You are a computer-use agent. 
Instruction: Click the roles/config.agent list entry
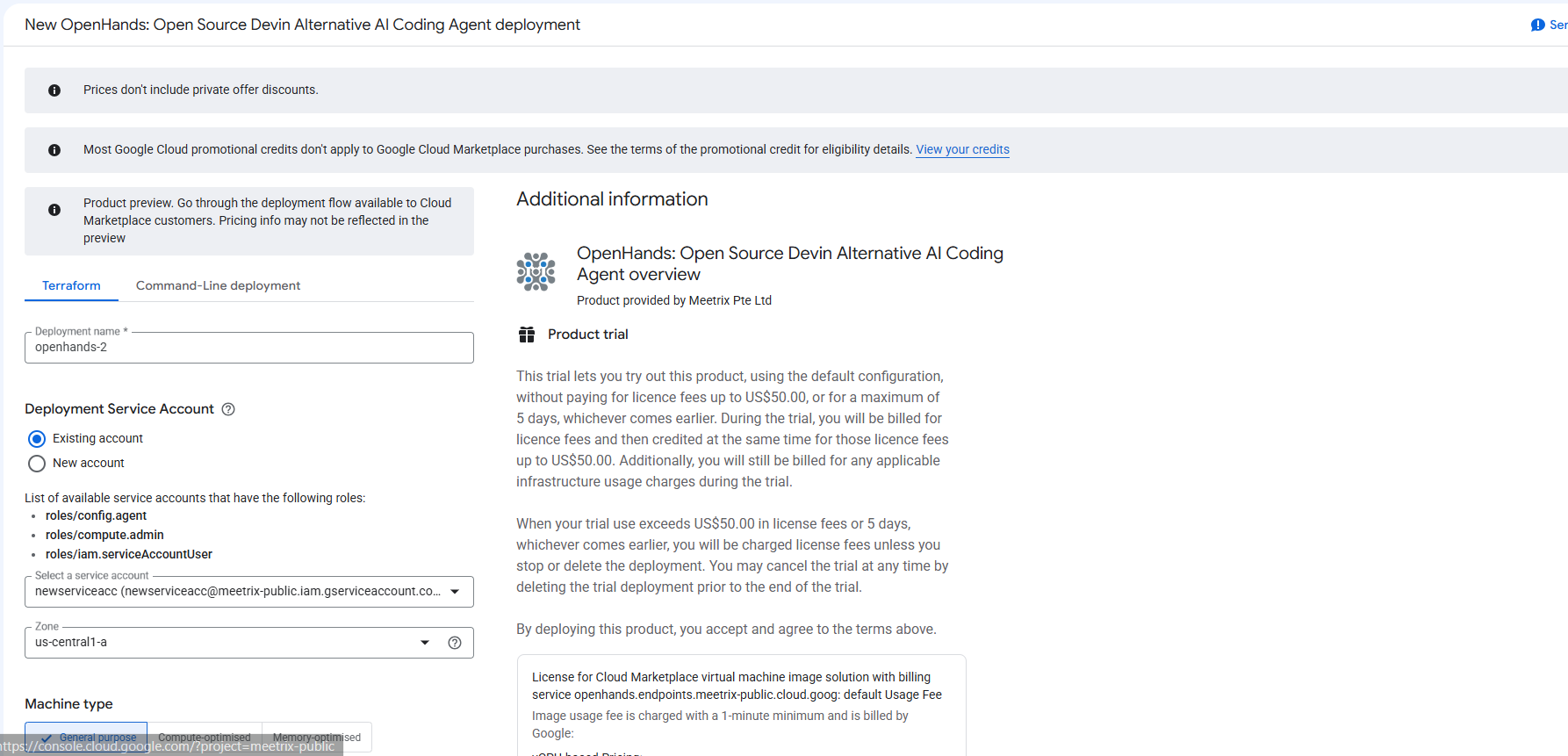pos(96,515)
